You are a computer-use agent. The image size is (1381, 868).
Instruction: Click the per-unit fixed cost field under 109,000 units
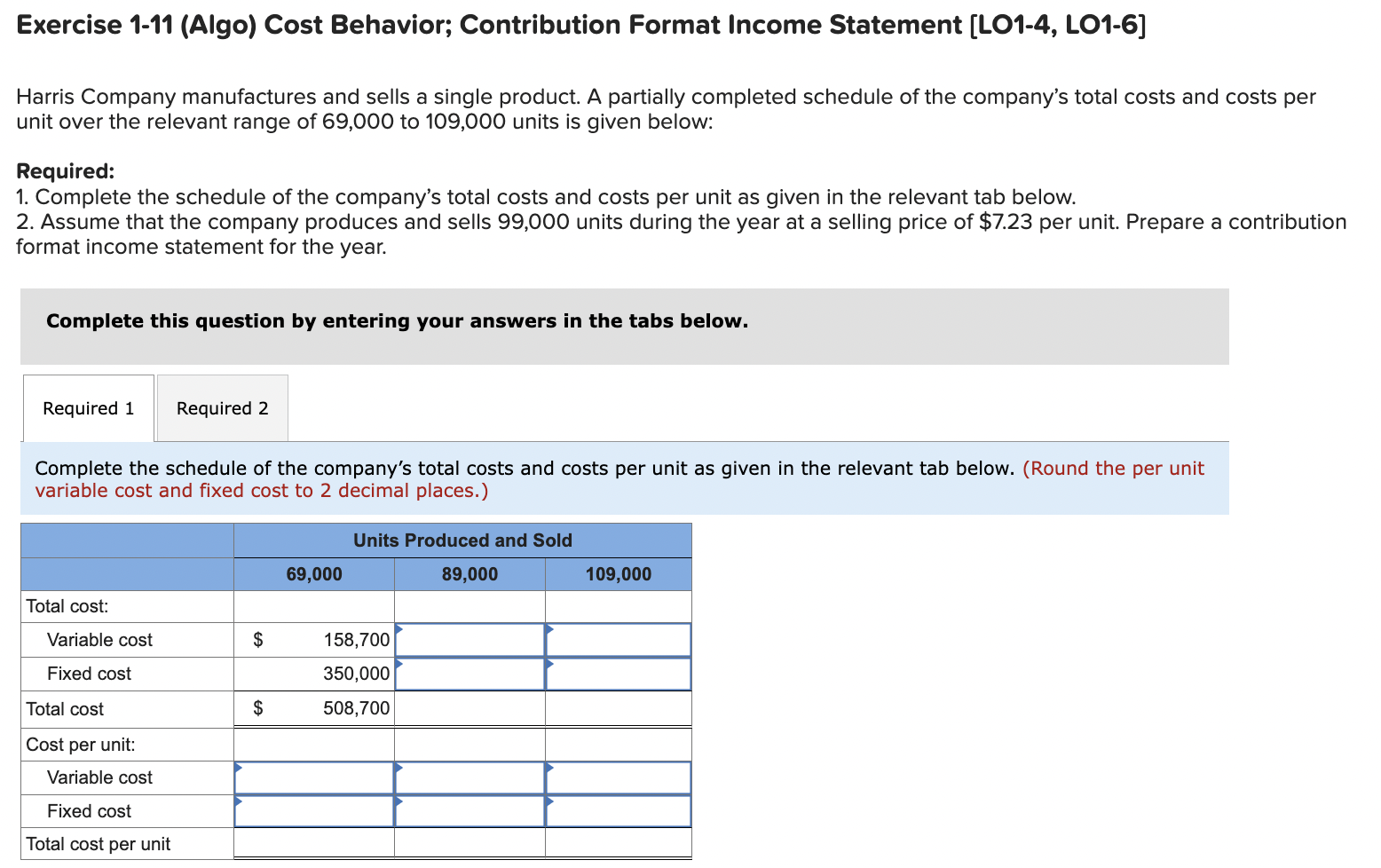click(x=618, y=810)
